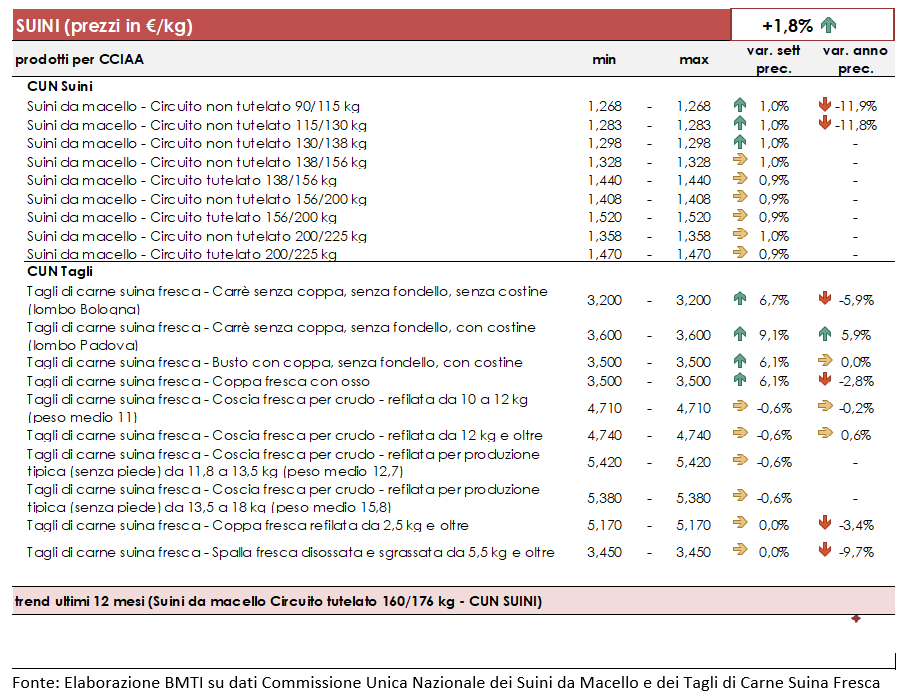Click row label 'Circuito non tutelato 115/130 kg'
Viewport: 904px width, 696px height.
[197, 125]
